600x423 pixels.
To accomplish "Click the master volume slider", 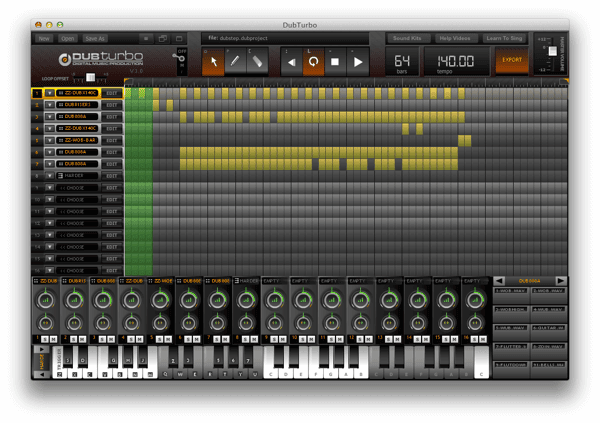I will pyautogui.click(x=550, y=50).
